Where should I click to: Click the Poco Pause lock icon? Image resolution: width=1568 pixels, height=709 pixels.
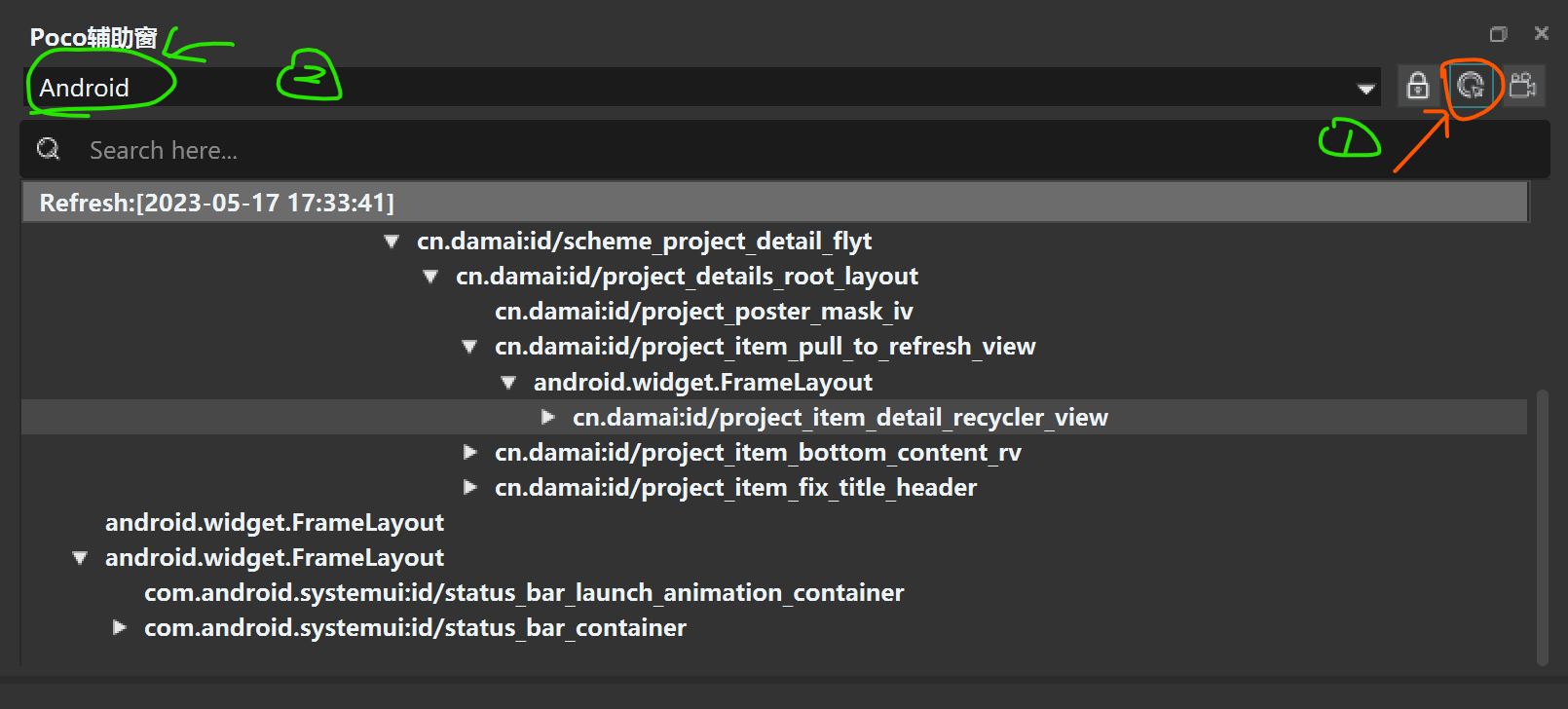[1418, 87]
